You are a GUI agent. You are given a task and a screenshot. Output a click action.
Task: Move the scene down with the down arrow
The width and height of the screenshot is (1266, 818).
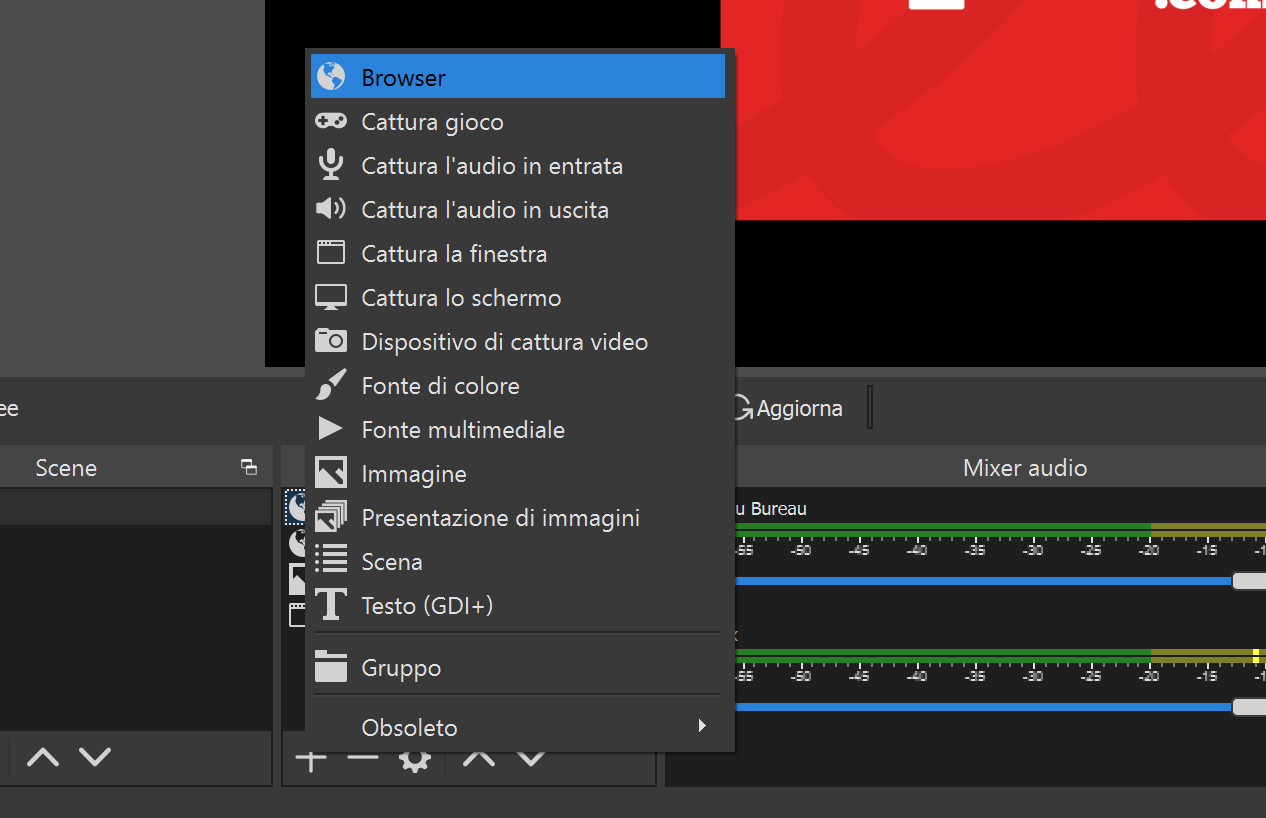pyautogui.click(x=95, y=757)
